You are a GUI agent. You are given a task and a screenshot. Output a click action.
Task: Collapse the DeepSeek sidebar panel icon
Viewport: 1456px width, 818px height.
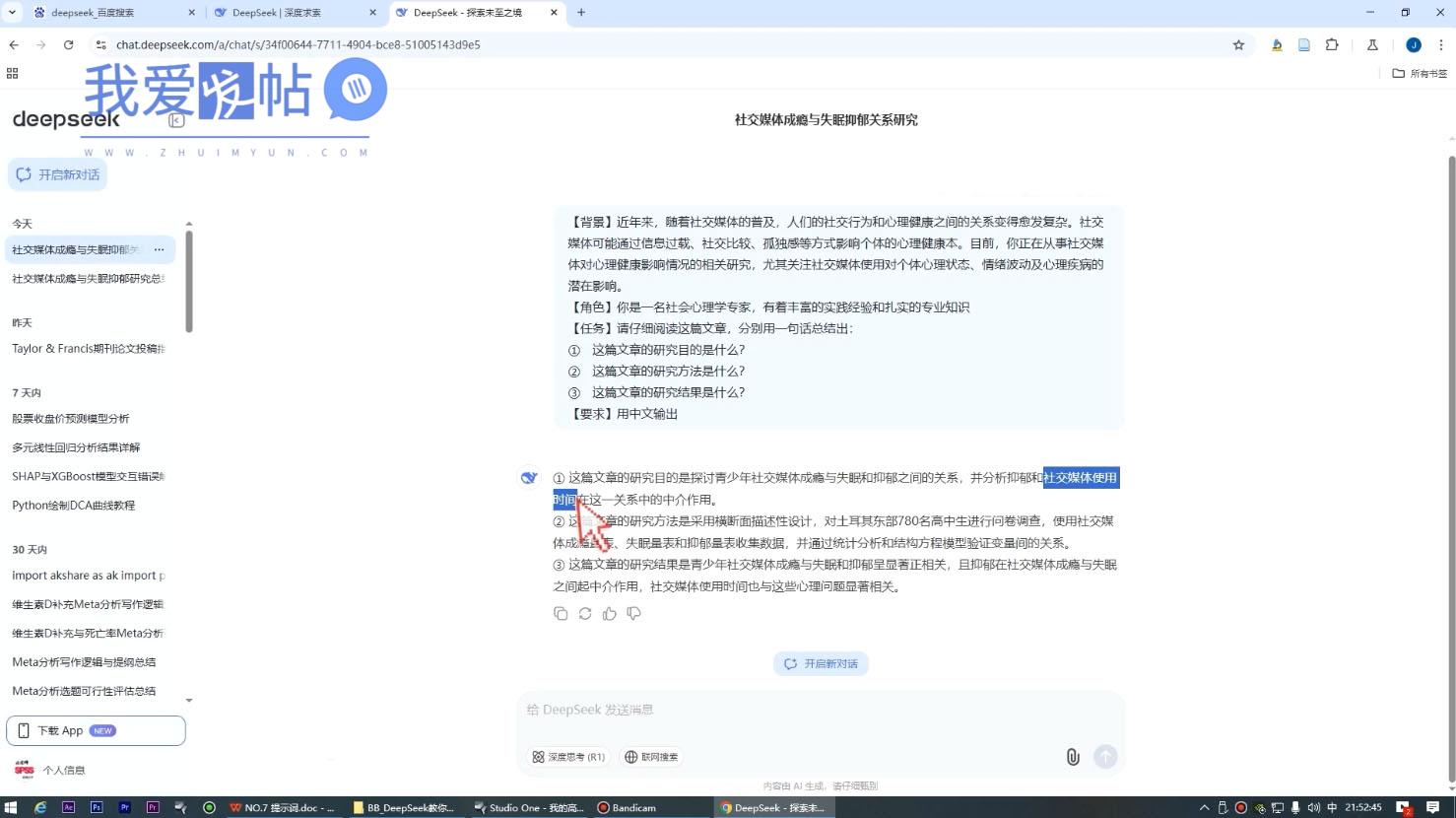point(176,120)
